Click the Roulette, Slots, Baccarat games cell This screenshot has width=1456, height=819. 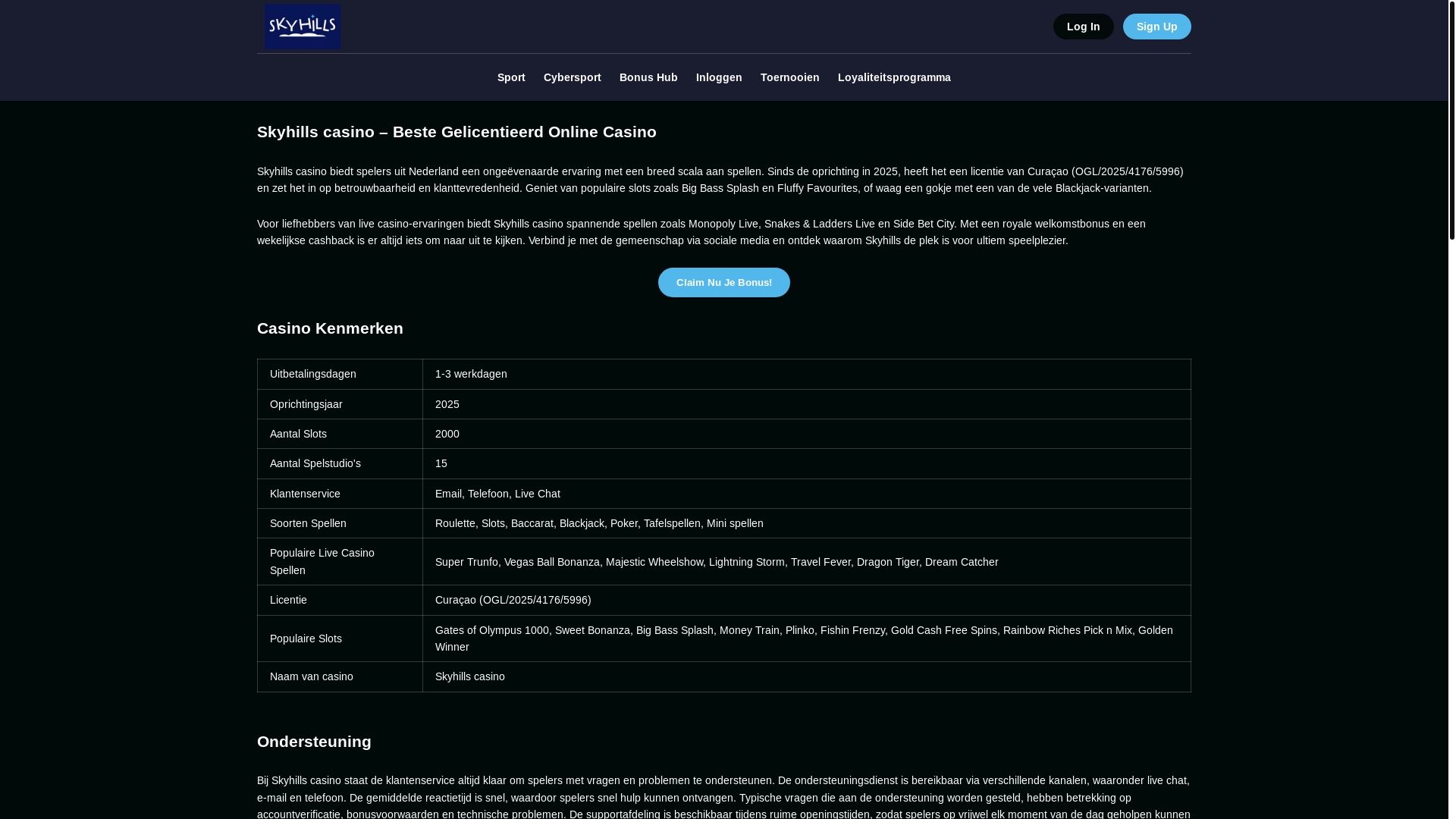point(806,523)
